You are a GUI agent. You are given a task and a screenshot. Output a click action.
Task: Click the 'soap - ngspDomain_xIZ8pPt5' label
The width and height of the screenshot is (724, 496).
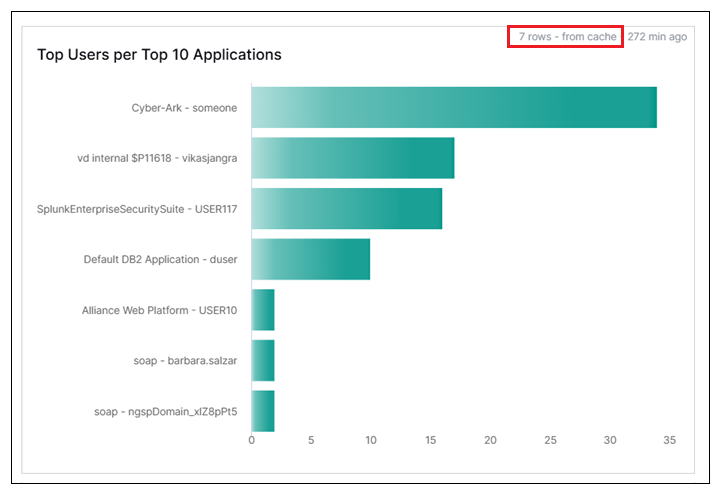click(166, 411)
